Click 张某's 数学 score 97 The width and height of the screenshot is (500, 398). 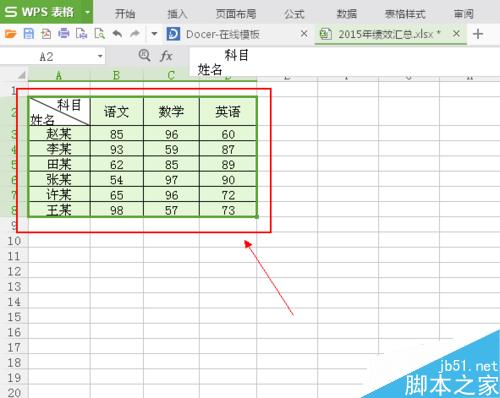171,179
